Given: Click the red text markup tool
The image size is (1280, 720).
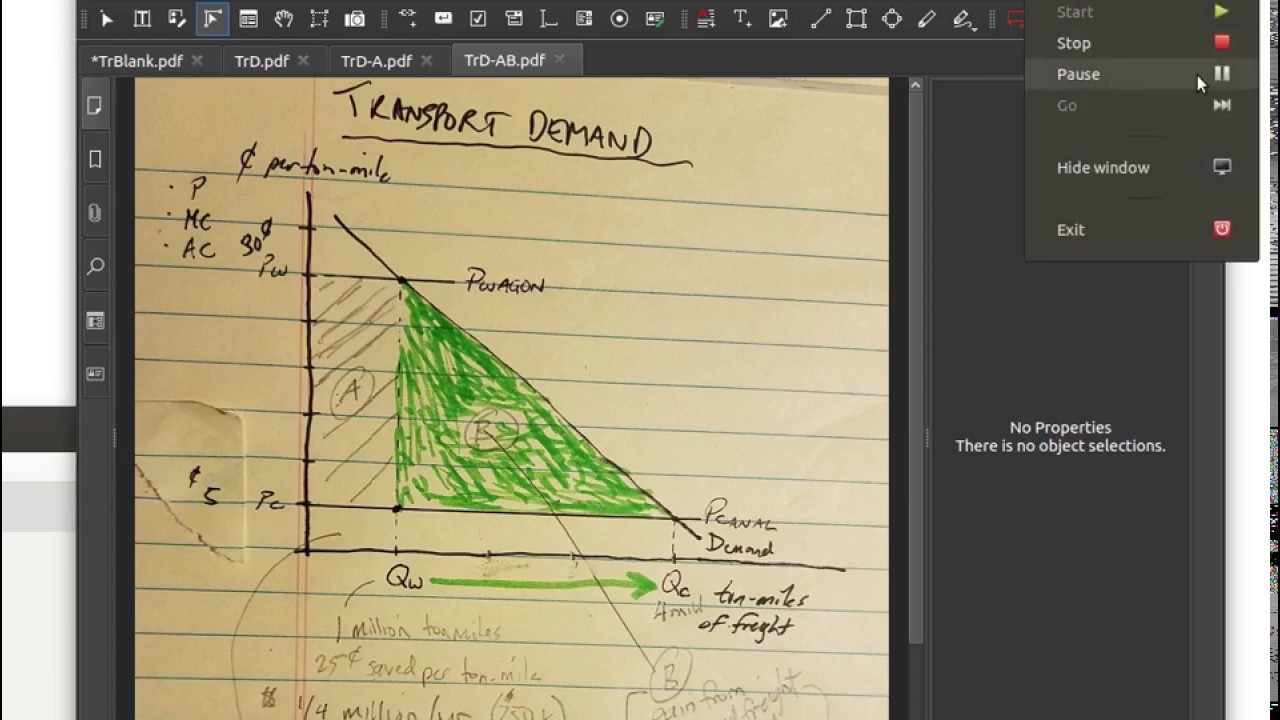Looking at the screenshot, I should point(706,19).
